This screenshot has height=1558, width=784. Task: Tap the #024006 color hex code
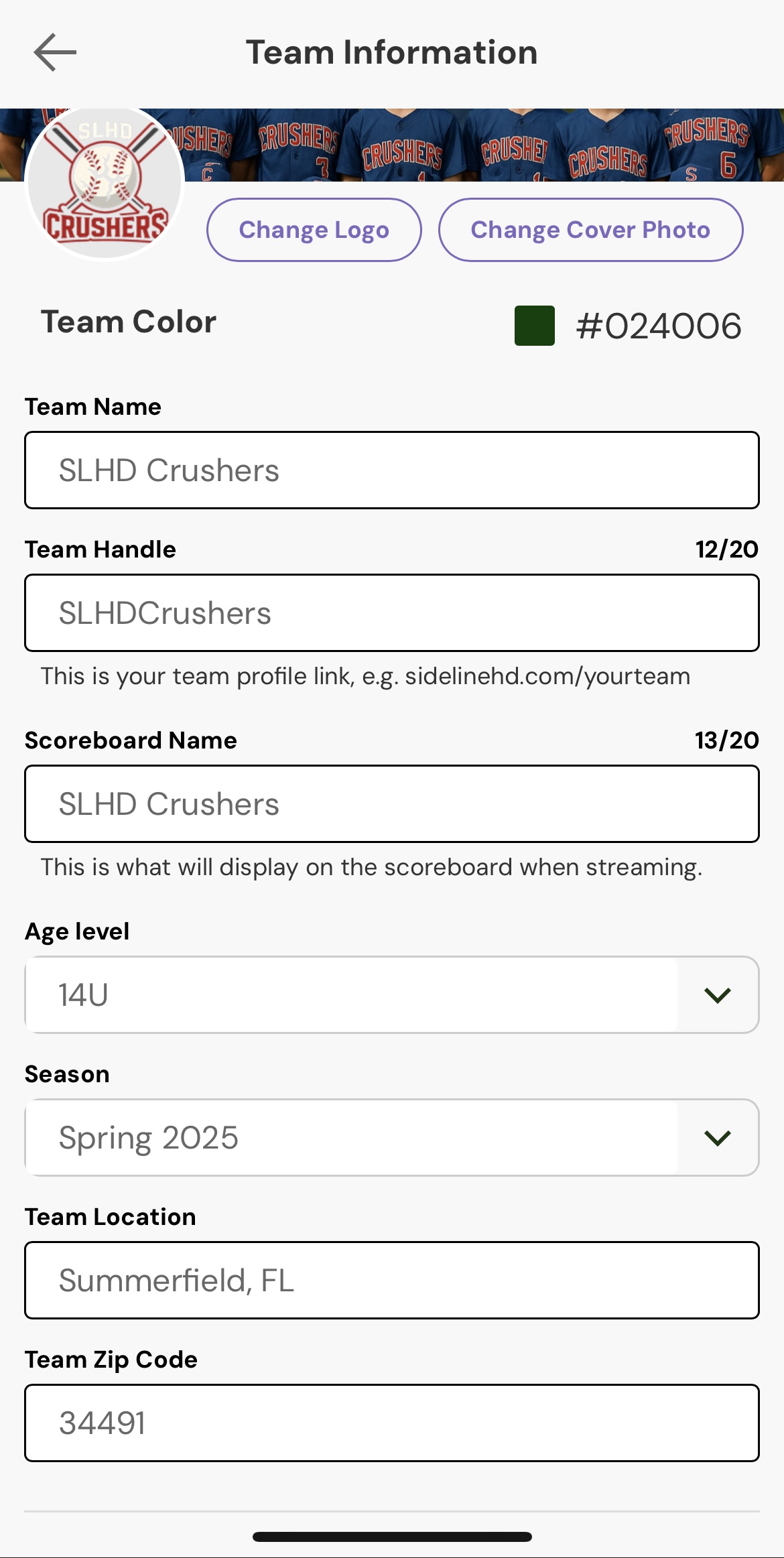[658, 326]
